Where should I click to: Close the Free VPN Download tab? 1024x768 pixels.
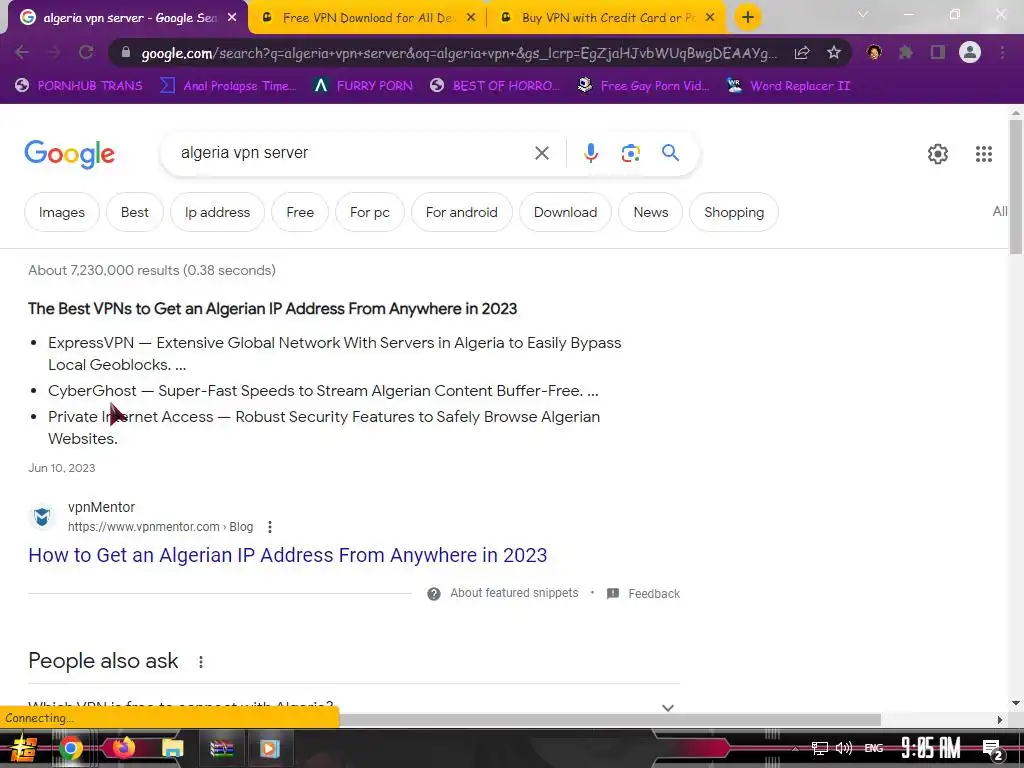coord(471,18)
